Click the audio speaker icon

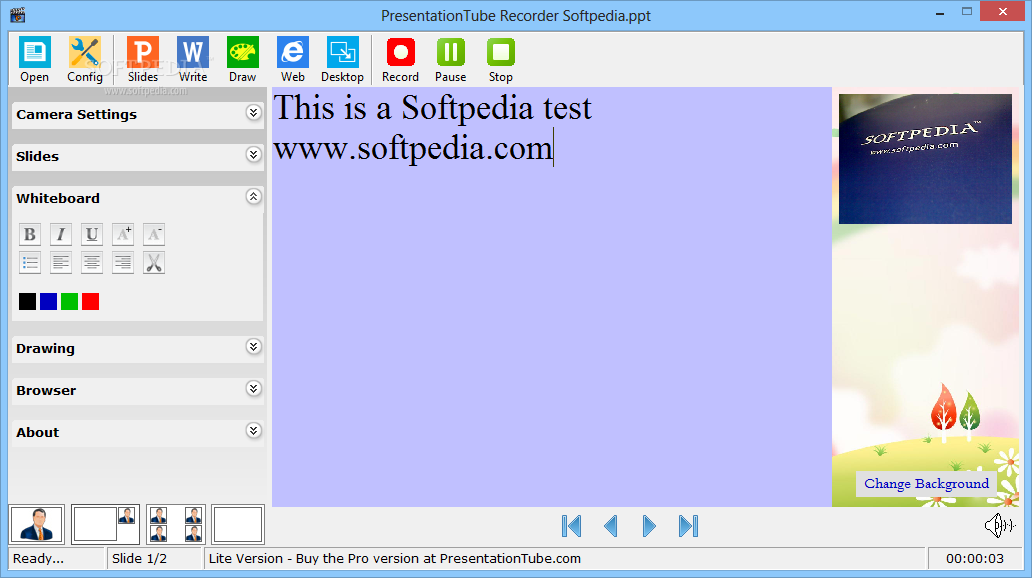point(1000,525)
